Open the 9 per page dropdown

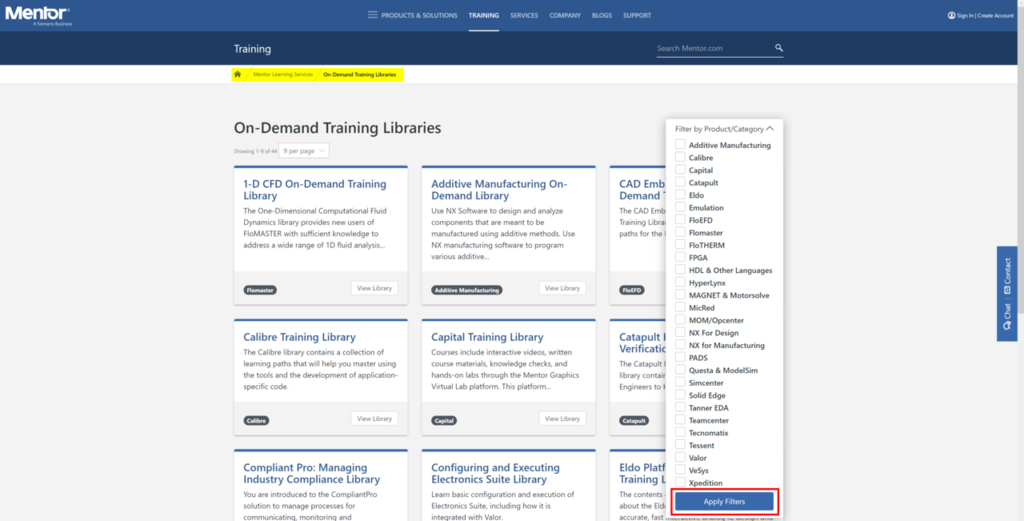(304, 151)
